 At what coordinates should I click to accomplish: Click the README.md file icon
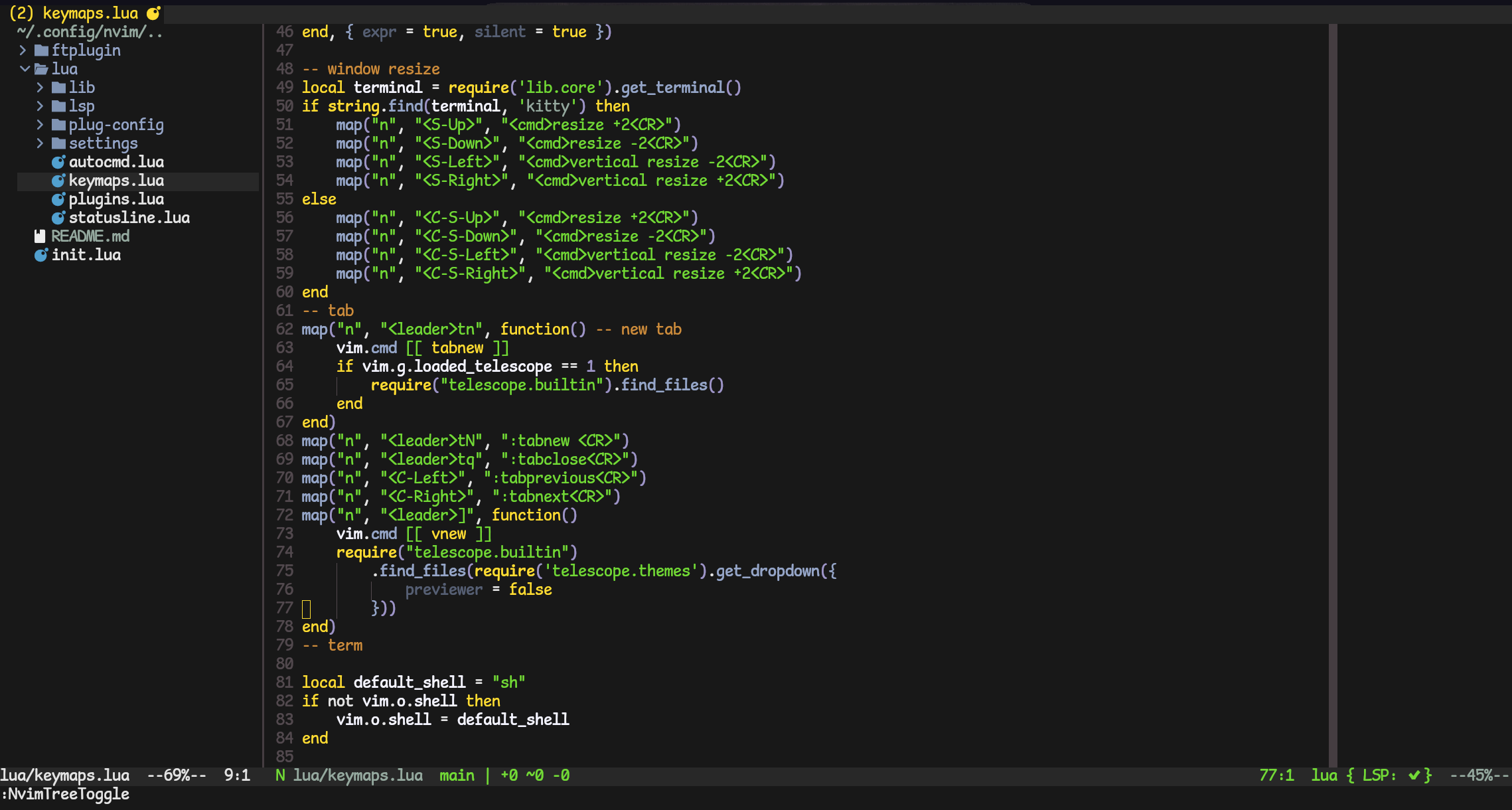40,236
